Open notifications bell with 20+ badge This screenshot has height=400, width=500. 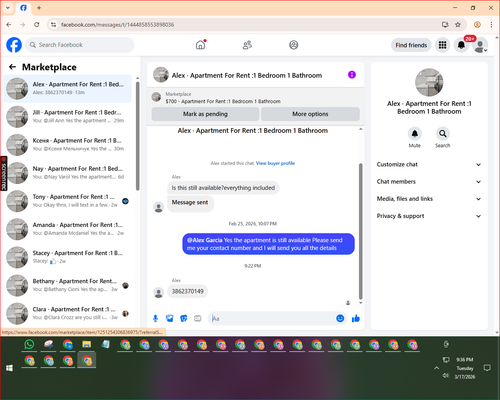point(461,45)
